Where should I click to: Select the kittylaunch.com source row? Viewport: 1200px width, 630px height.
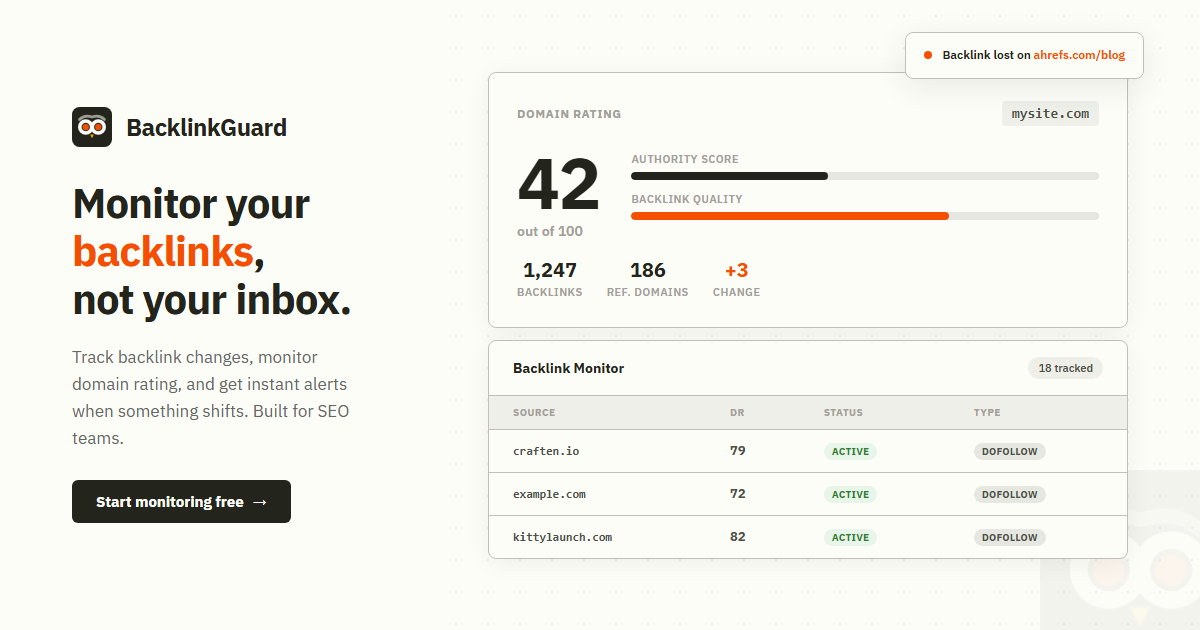coord(808,537)
